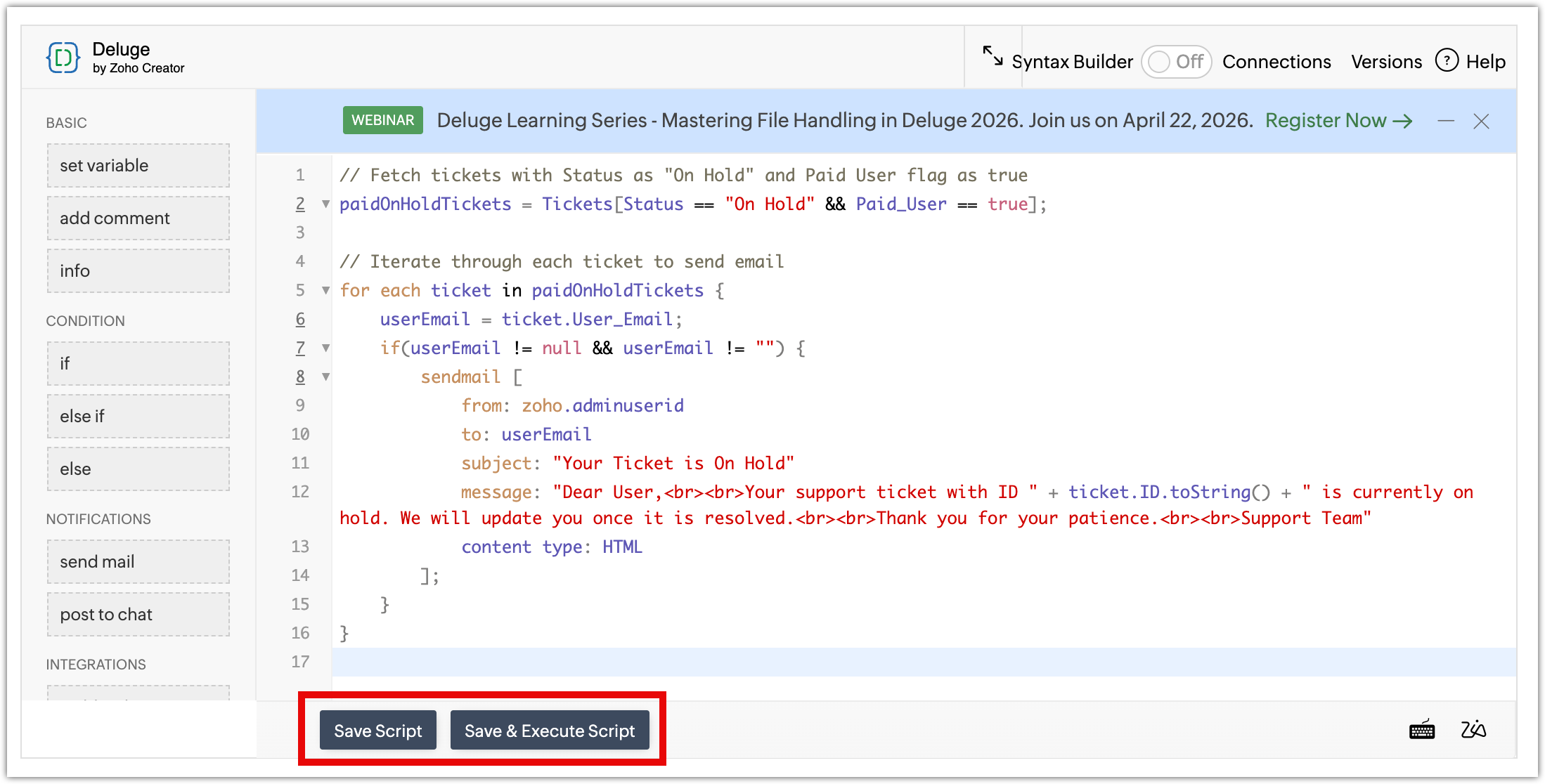
Task: Click the expand editor arrows icon
Action: (x=993, y=56)
